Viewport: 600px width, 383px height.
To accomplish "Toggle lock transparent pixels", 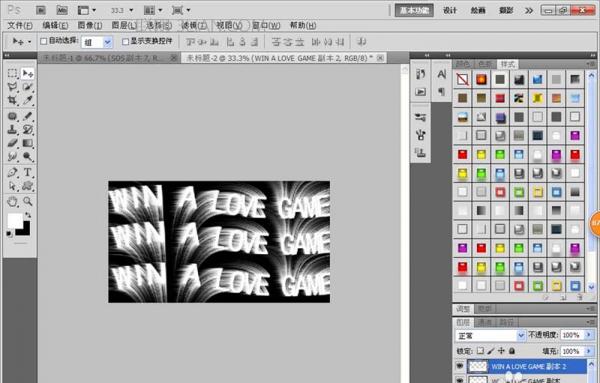I will tap(481, 351).
